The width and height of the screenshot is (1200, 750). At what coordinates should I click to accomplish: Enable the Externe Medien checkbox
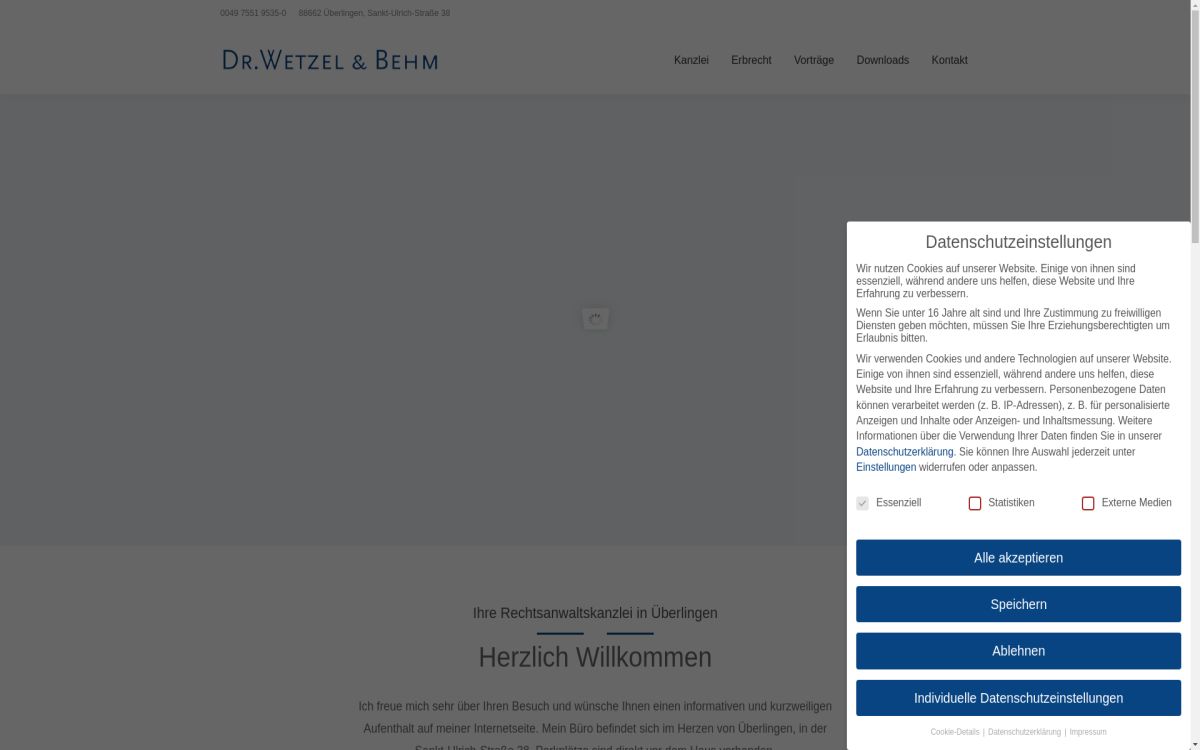(x=1088, y=503)
